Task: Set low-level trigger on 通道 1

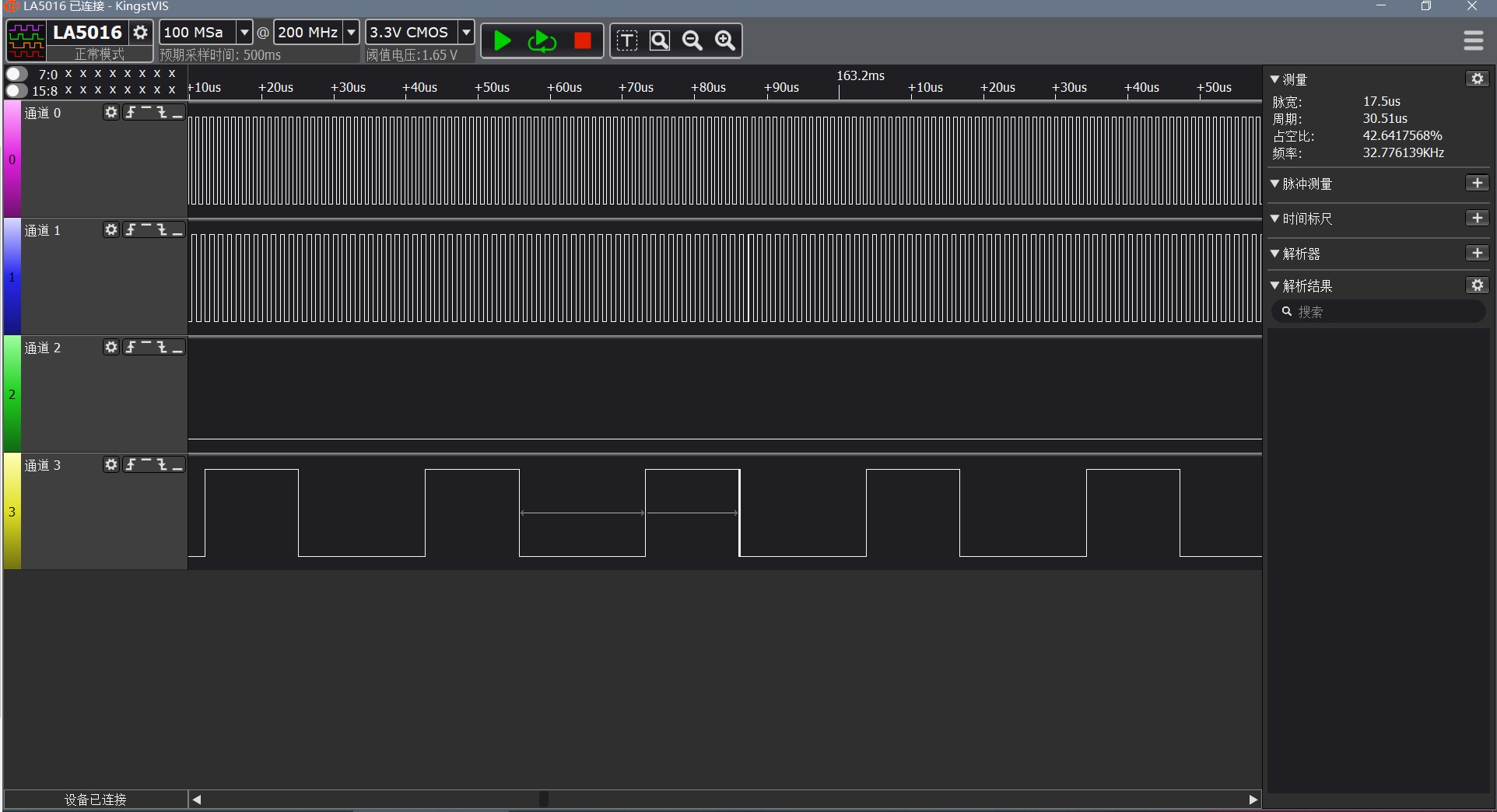Action: [177, 230]
